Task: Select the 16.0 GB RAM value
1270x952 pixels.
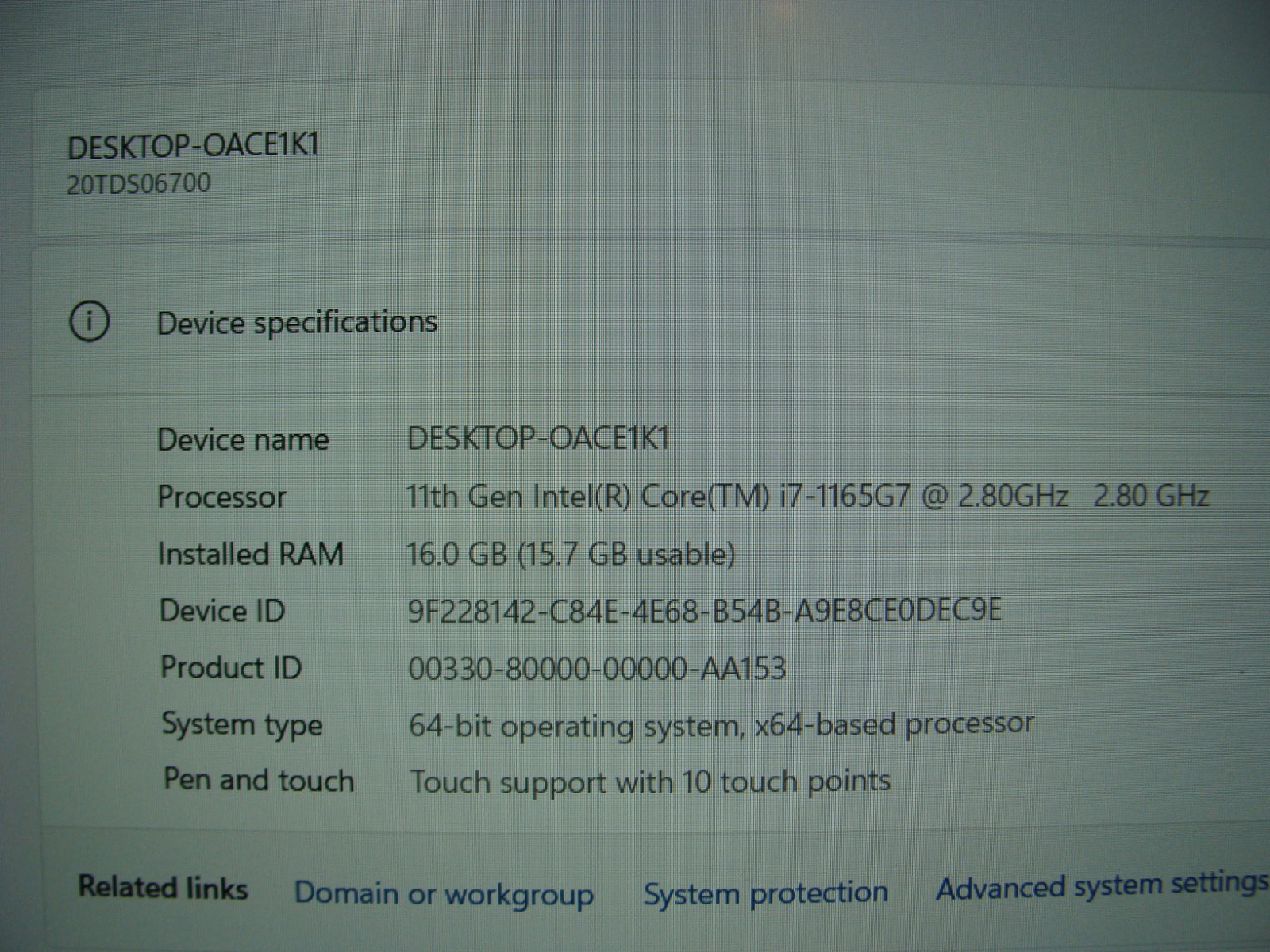Action: 570,554
